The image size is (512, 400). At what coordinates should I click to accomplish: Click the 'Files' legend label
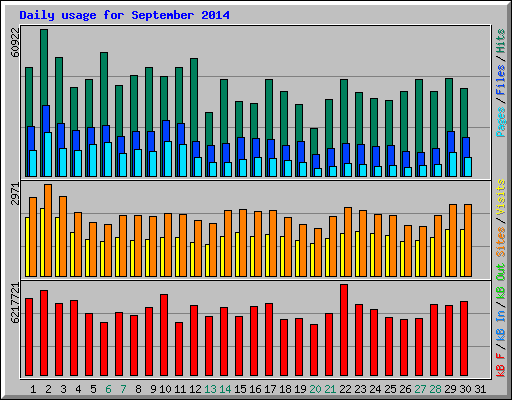(501, 80)
